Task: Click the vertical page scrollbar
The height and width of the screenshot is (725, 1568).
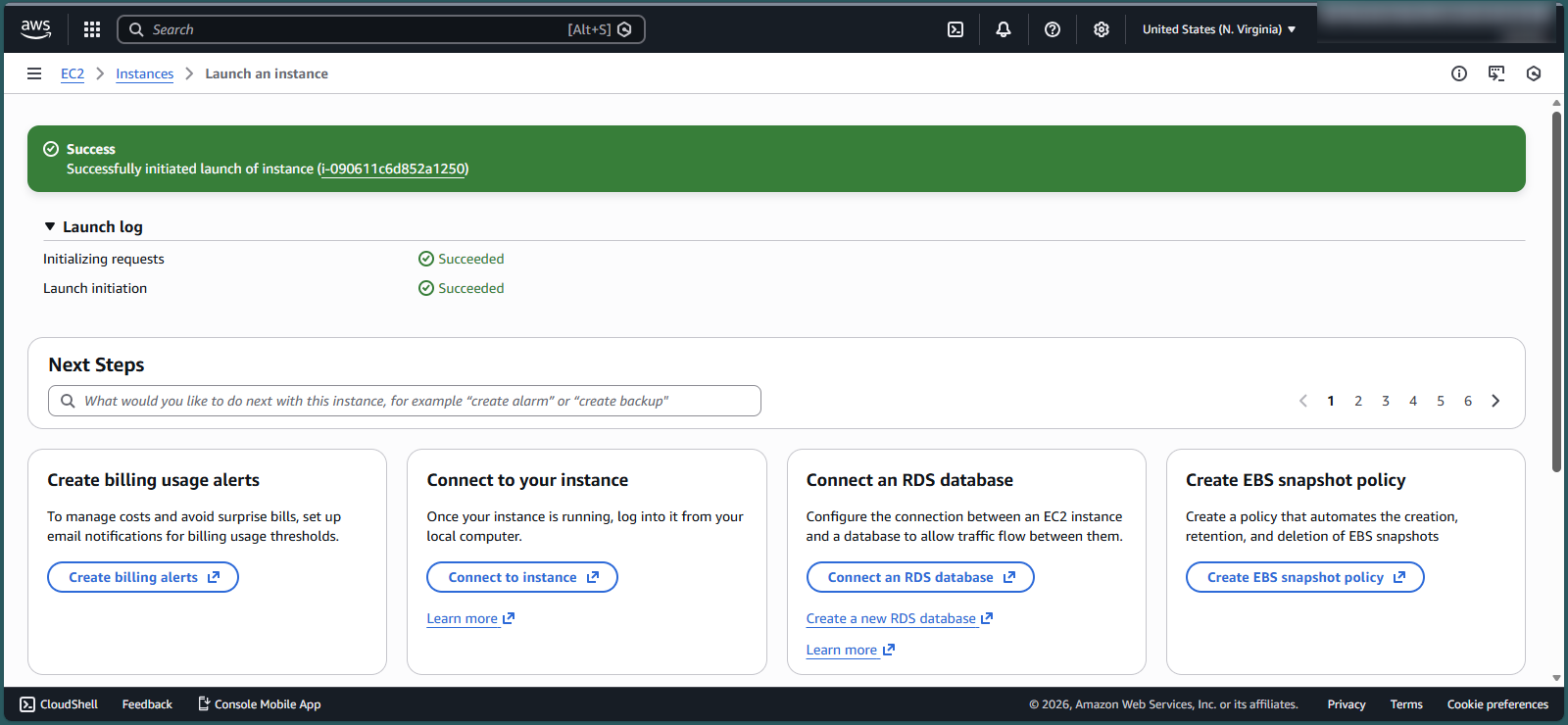Action: click(x=1556, y=292)
